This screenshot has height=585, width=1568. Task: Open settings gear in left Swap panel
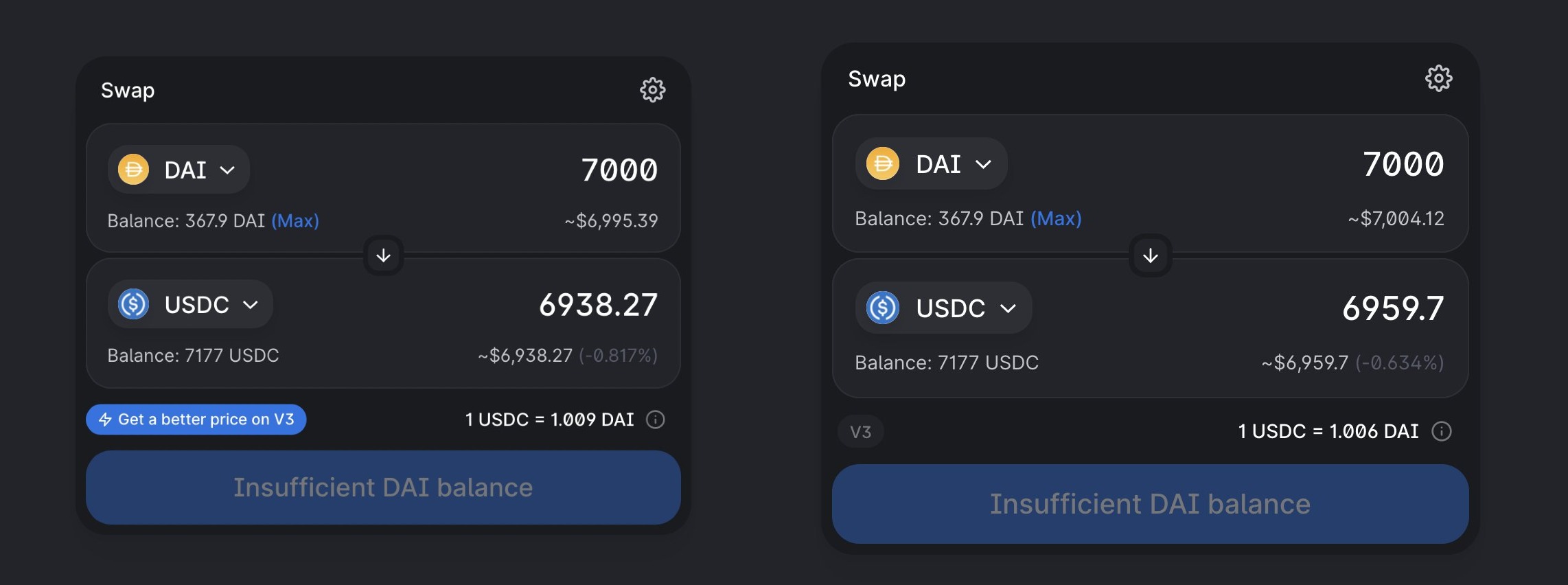tap(652, 90)
